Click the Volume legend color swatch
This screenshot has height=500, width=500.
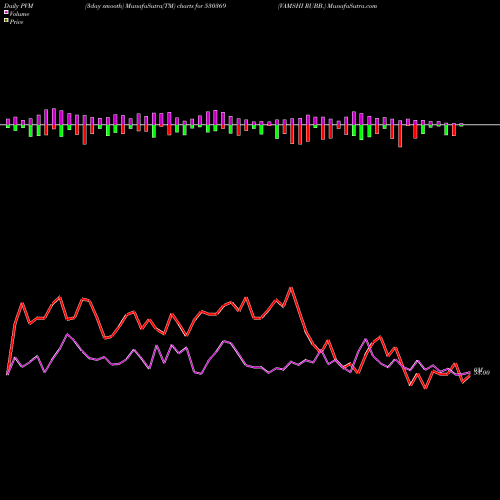(6, 13)
